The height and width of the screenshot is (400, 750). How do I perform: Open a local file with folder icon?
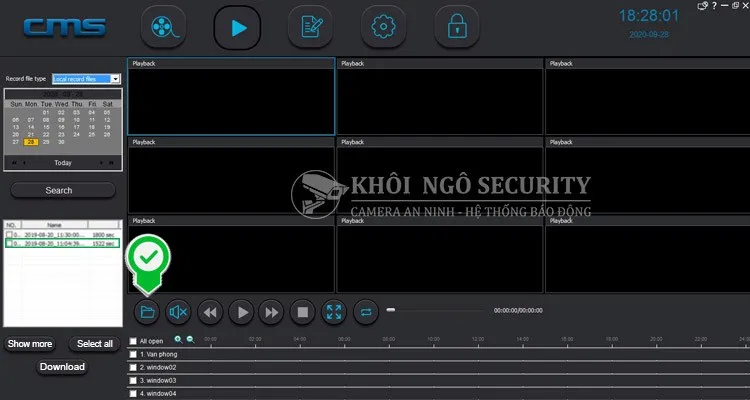point(147,312)
